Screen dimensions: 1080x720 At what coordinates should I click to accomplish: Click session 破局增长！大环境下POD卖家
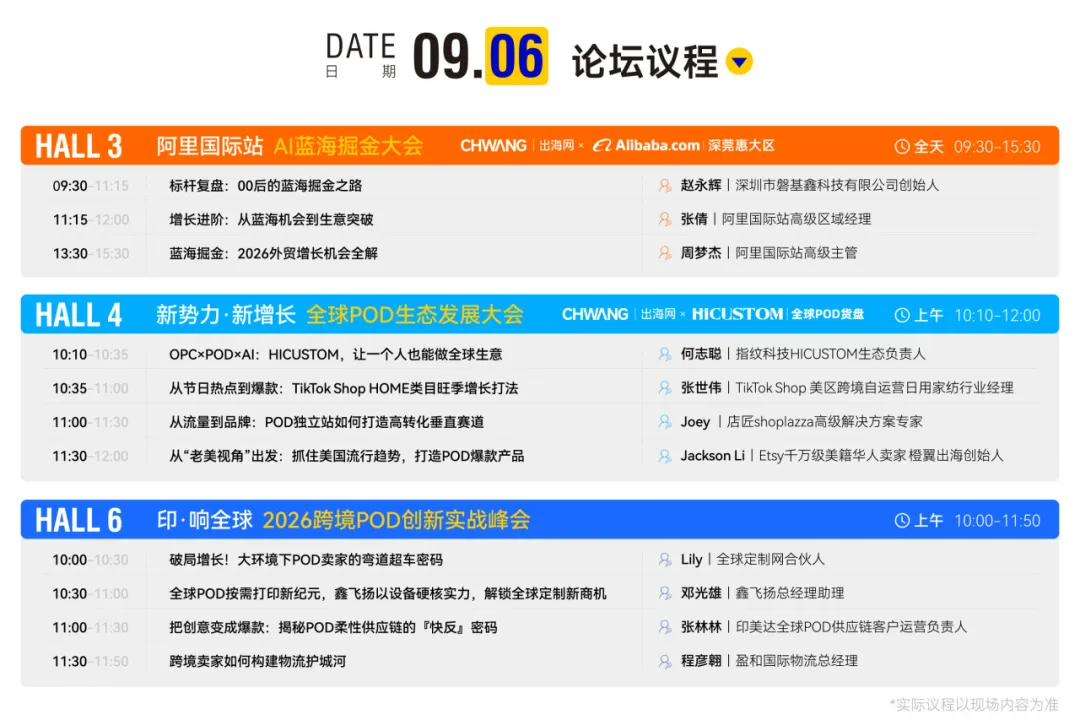306,559
